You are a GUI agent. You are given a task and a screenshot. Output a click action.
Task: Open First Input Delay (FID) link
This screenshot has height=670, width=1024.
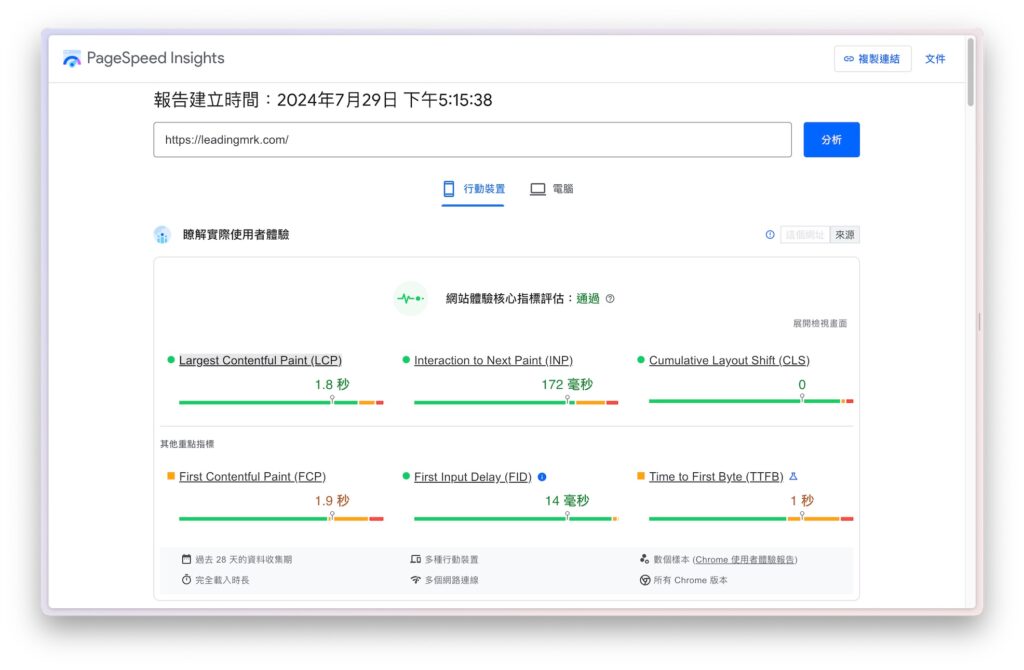tap(473, 477)
